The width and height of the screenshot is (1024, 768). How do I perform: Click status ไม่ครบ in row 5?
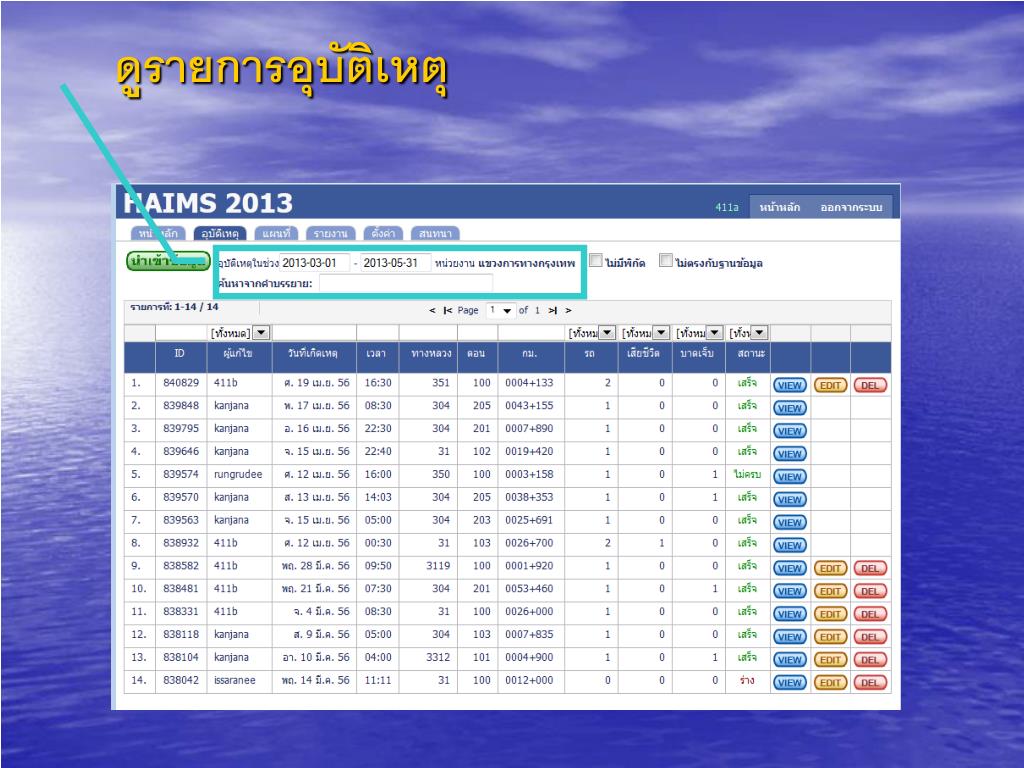click(x=747, y=474)
